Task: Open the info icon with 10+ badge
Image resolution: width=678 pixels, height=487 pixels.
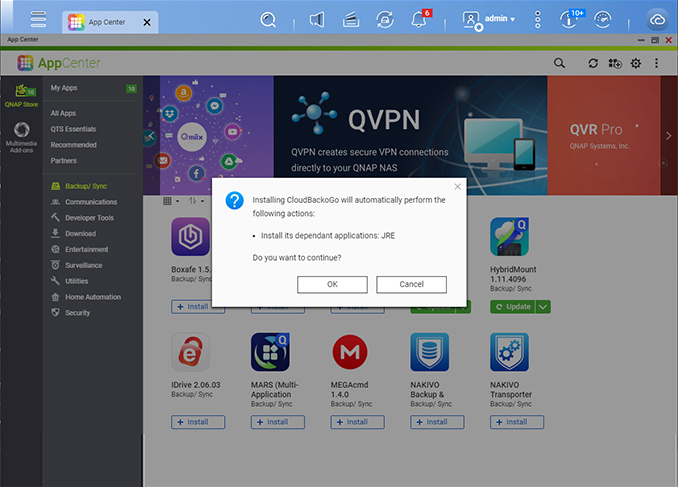Action: tap(571, 19)
